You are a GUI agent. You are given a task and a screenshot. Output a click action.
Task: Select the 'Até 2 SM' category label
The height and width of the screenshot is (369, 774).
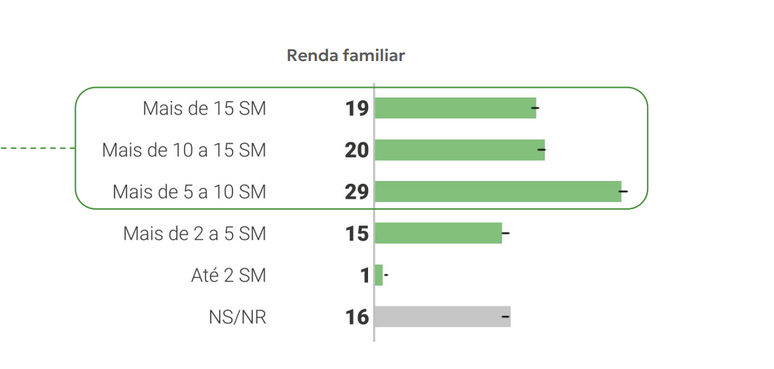(229, 275)
